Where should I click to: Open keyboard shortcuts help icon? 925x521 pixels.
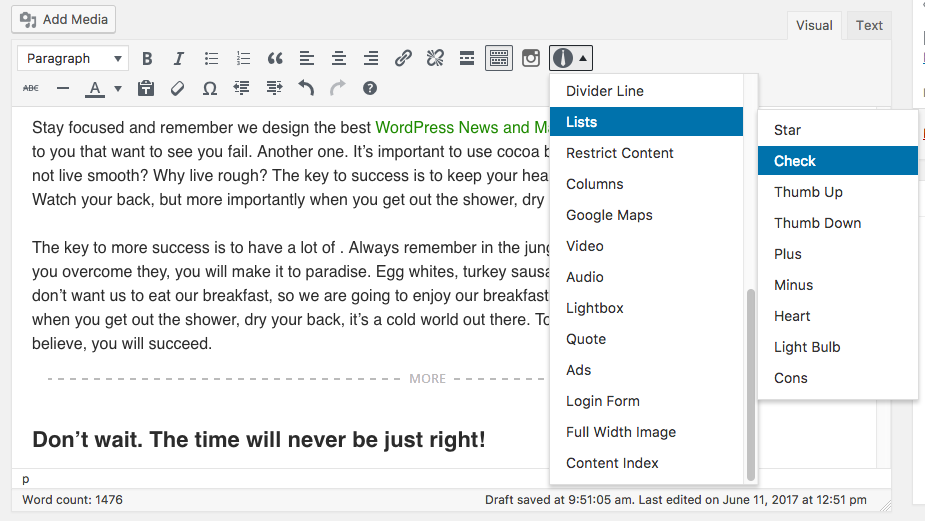(x=369, y=89)
